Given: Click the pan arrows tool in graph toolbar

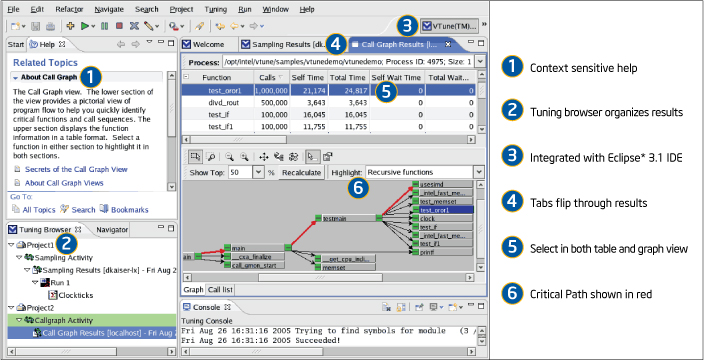Looking at the screenshot, I should coord(264,156).
